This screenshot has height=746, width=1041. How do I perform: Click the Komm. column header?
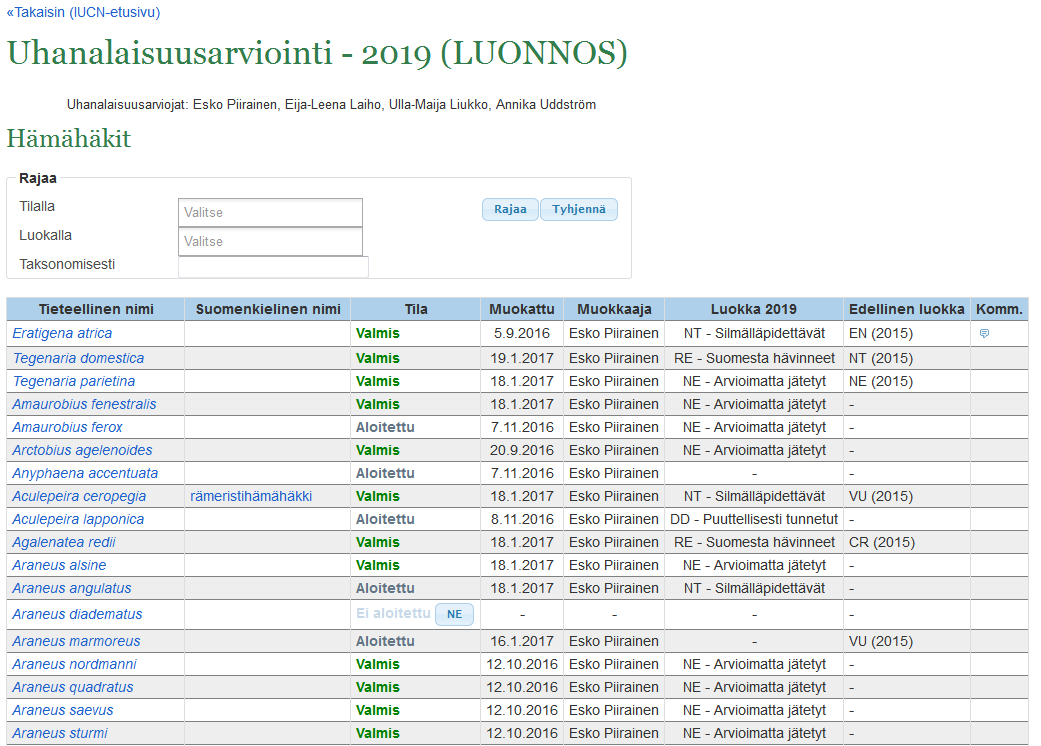(x=999, y=309)
